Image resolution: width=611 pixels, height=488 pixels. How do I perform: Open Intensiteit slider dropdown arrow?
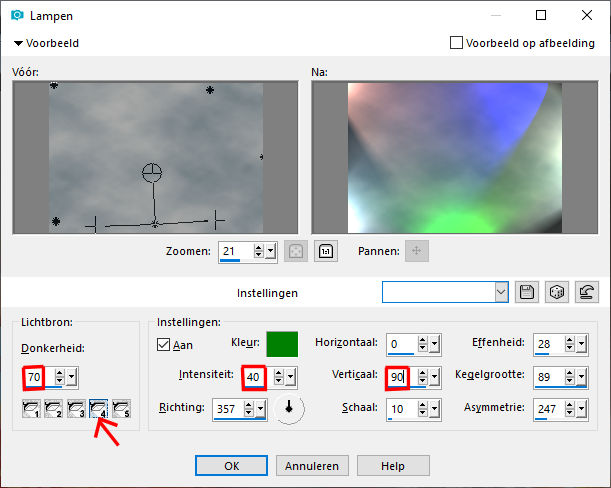(291, 377)
